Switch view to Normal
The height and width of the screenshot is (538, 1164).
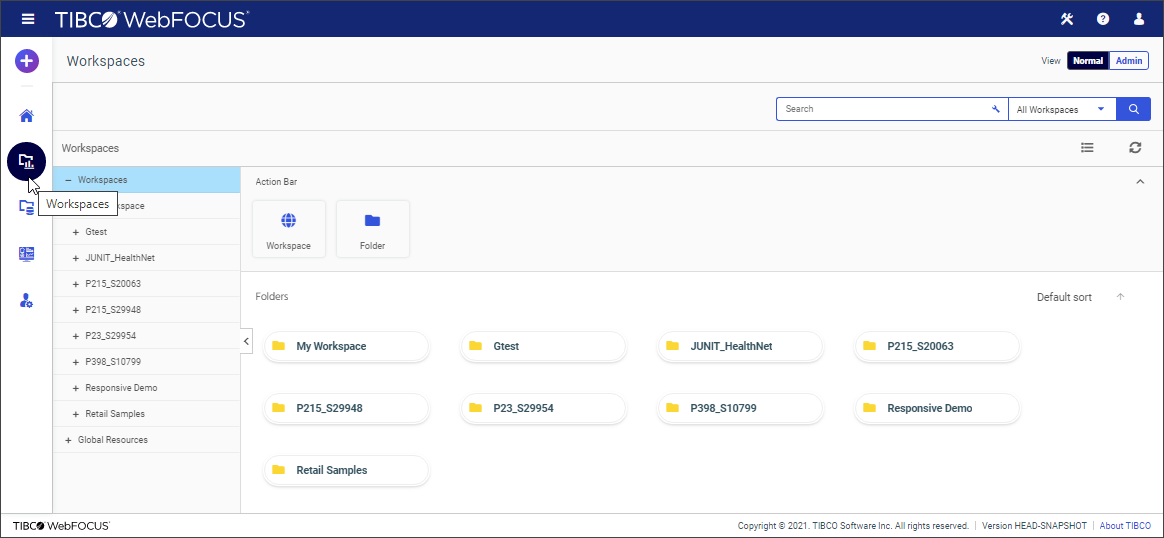point(1088,61)
